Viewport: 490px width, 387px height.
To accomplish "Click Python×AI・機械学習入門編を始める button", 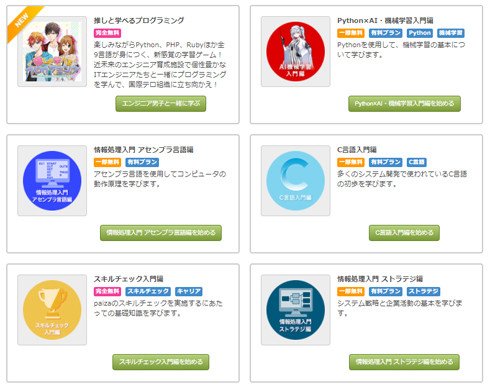I will point(404,104).
